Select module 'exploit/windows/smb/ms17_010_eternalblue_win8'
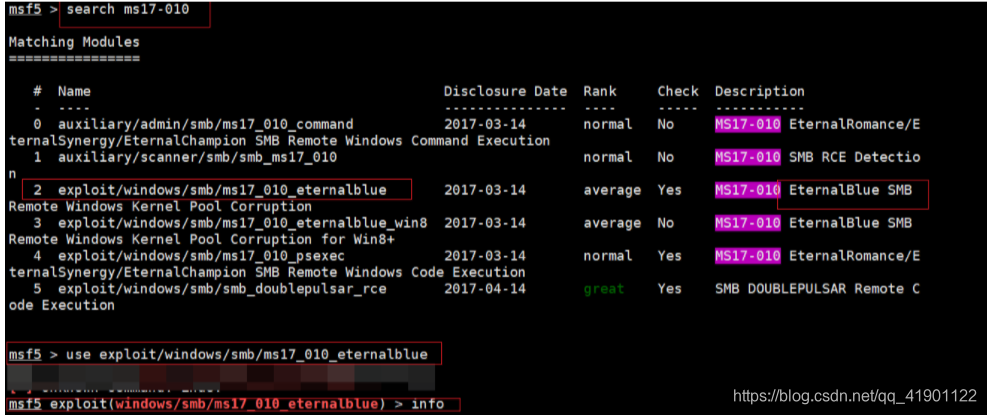This screenshot has width=987, height=415. (243, 222)
